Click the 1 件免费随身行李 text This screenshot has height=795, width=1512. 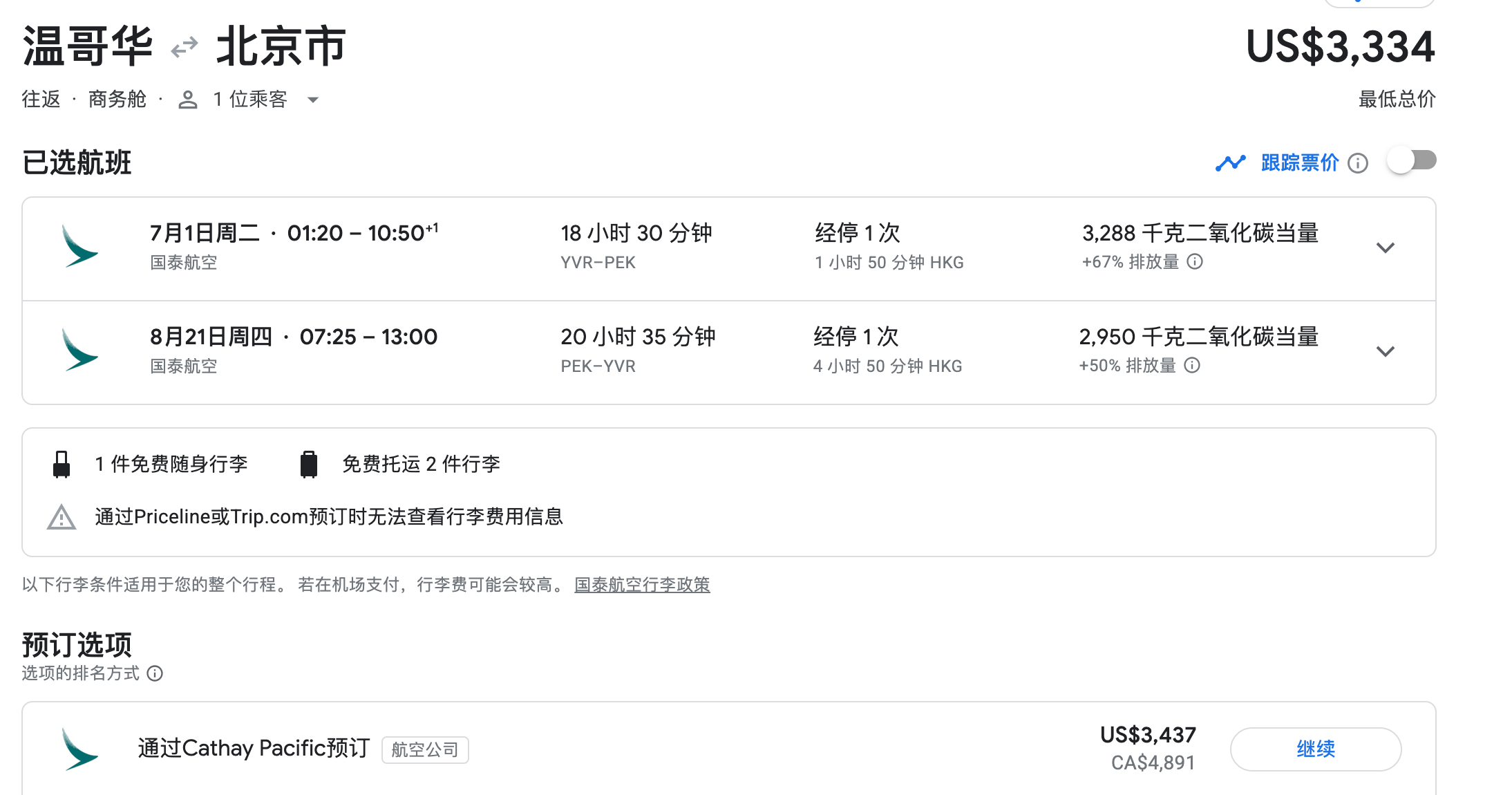coord(171,464)
